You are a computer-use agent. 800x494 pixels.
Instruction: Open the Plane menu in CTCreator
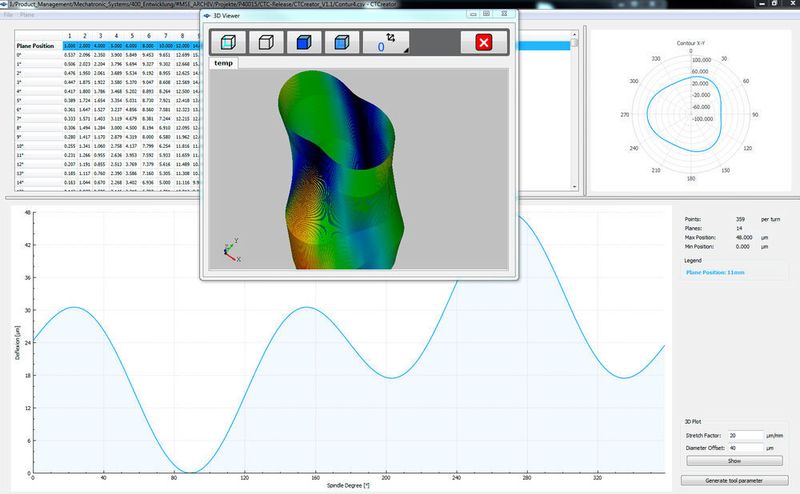coord(27,15)
